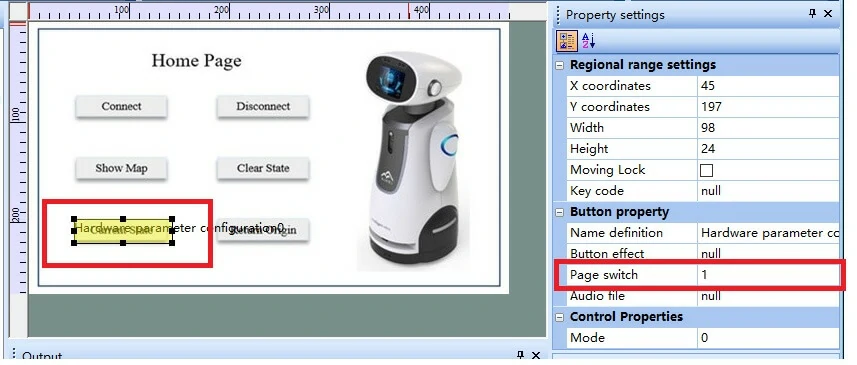This screenshot has height=365, width=857.
Task: Edit the Height value 24
Action: click(768, 149)
